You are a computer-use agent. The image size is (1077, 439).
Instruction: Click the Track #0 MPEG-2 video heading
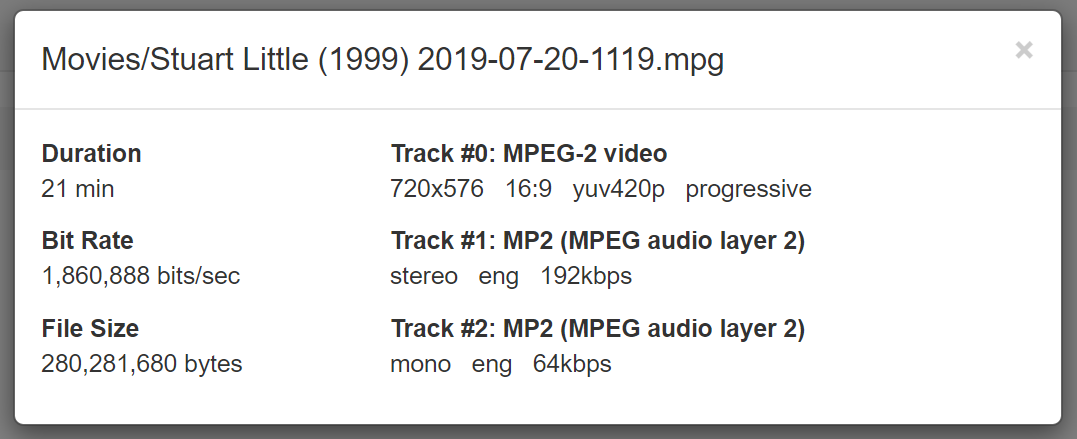click(x=528, y=154)
